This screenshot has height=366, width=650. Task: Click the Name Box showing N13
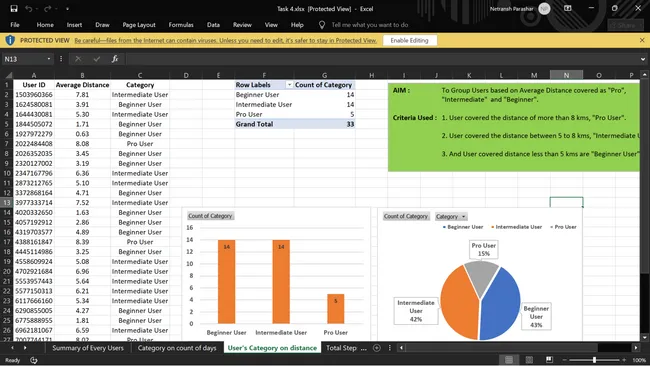pyautogui.click(x=24, y=59)
